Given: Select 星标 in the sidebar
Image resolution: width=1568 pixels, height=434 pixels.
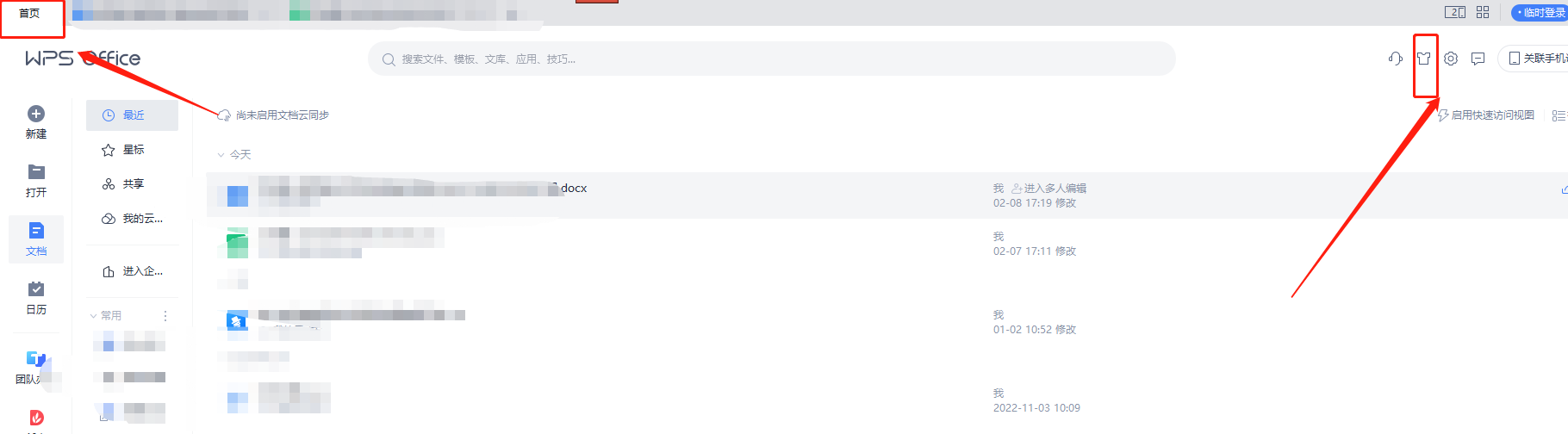Looking at the screenshot, I should tap(132, 150).
